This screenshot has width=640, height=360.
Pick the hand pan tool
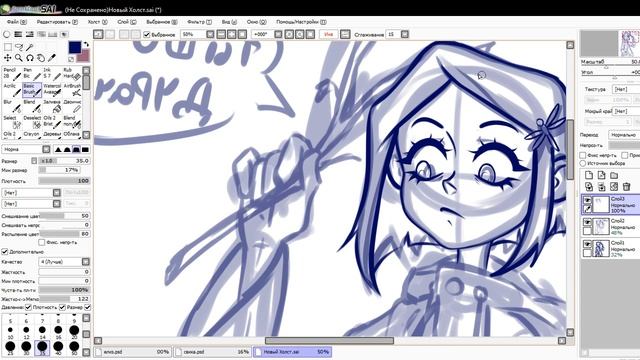click(41, 58)
